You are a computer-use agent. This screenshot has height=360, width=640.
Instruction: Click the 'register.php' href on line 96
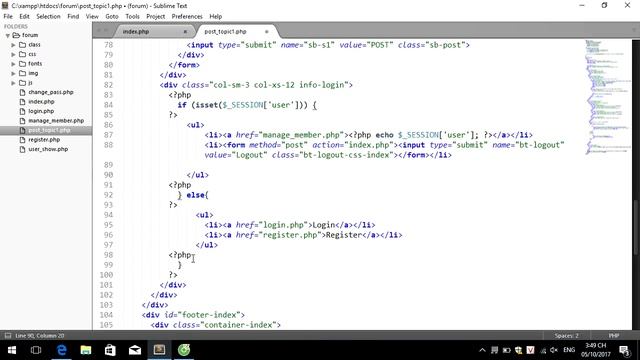coord(291,235)
